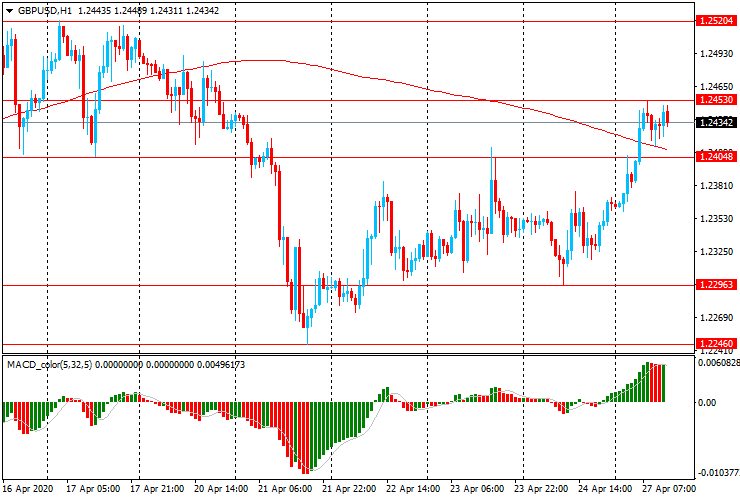Click the 24 Apr 14:00 time label
The height and width of the screenshot is (500, 740).
(x=605, y=489)
